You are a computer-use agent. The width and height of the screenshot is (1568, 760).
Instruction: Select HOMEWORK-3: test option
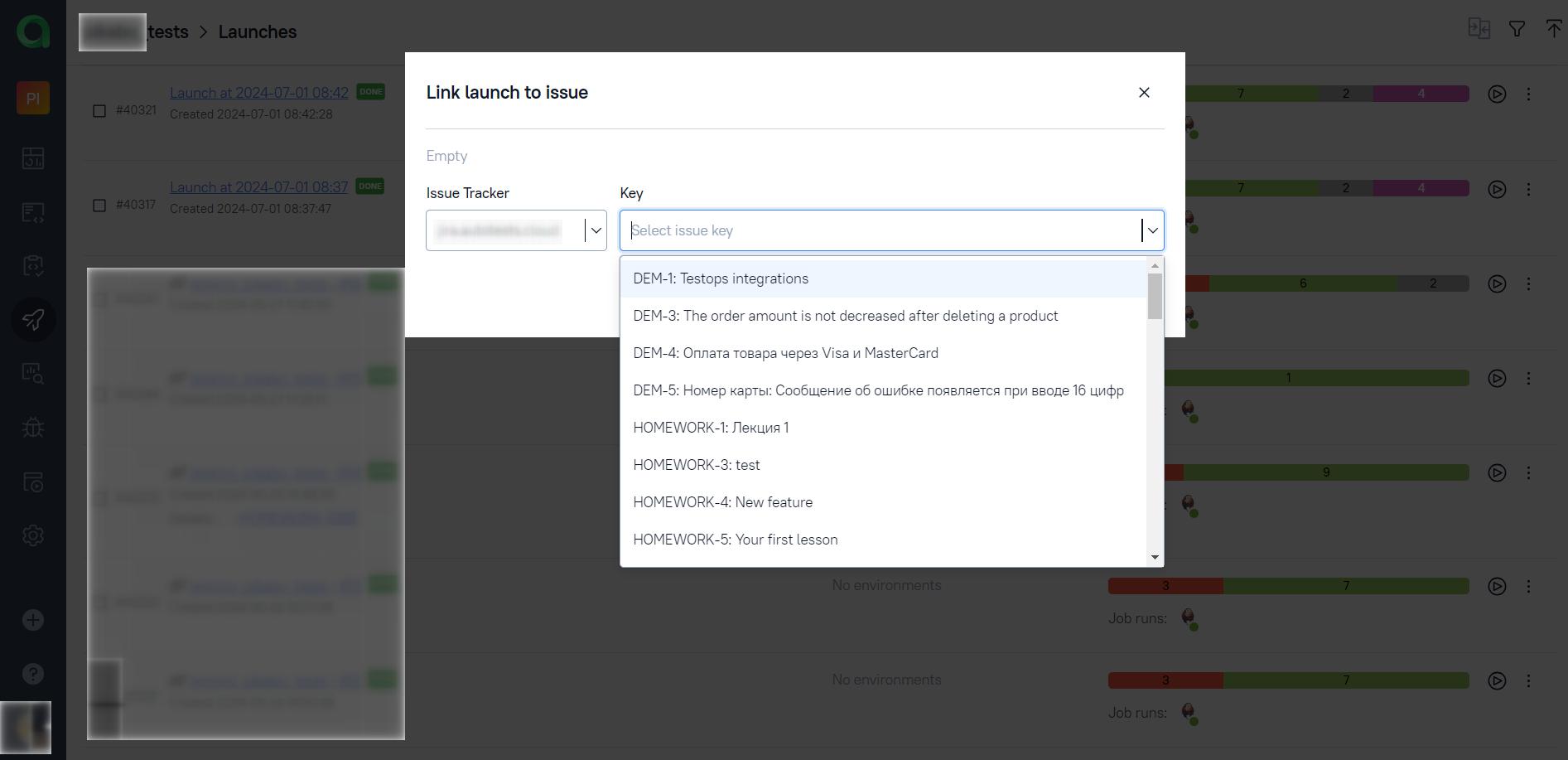pyautogui.click(x=884, y=465)
